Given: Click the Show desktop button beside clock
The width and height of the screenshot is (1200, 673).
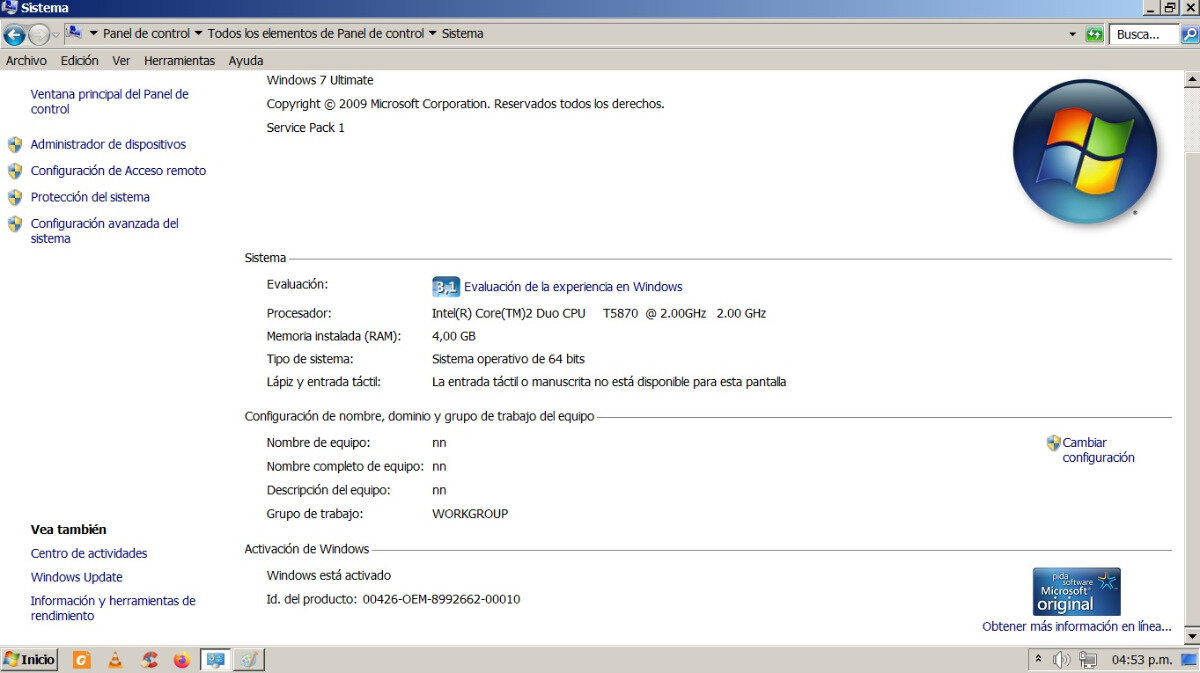Looking at the screenshot, I should coord(1189,660).
